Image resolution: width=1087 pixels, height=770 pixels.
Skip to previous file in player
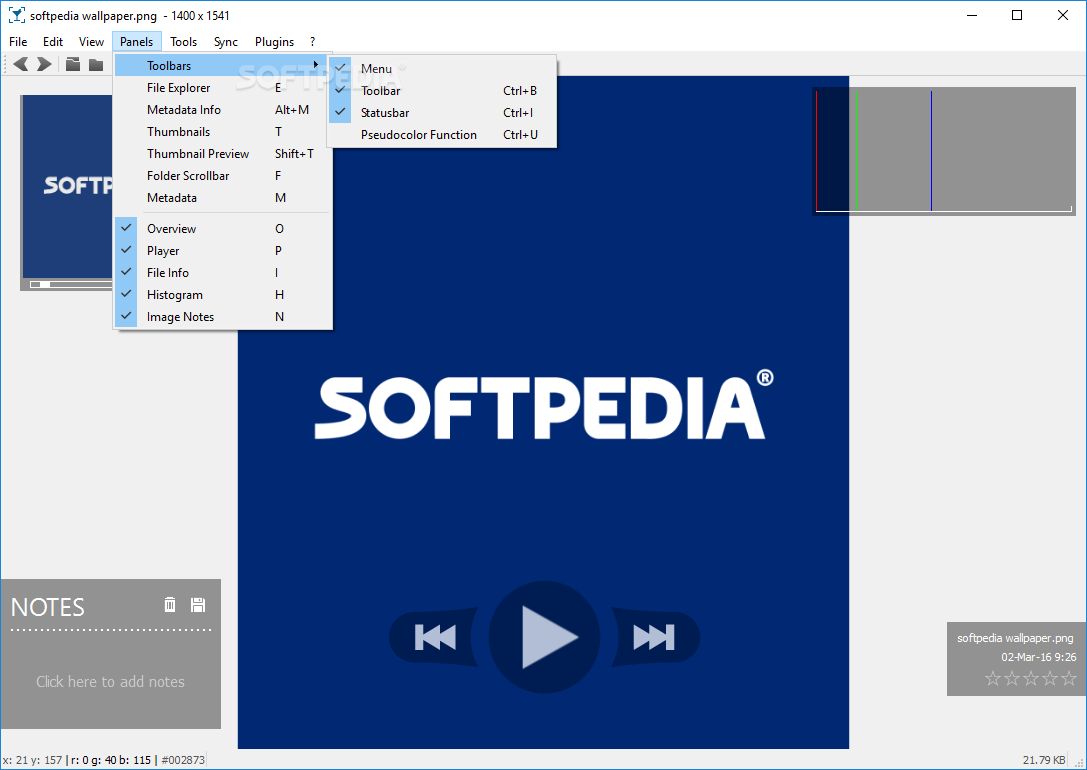pyautogui.click(x=435, y=637)
